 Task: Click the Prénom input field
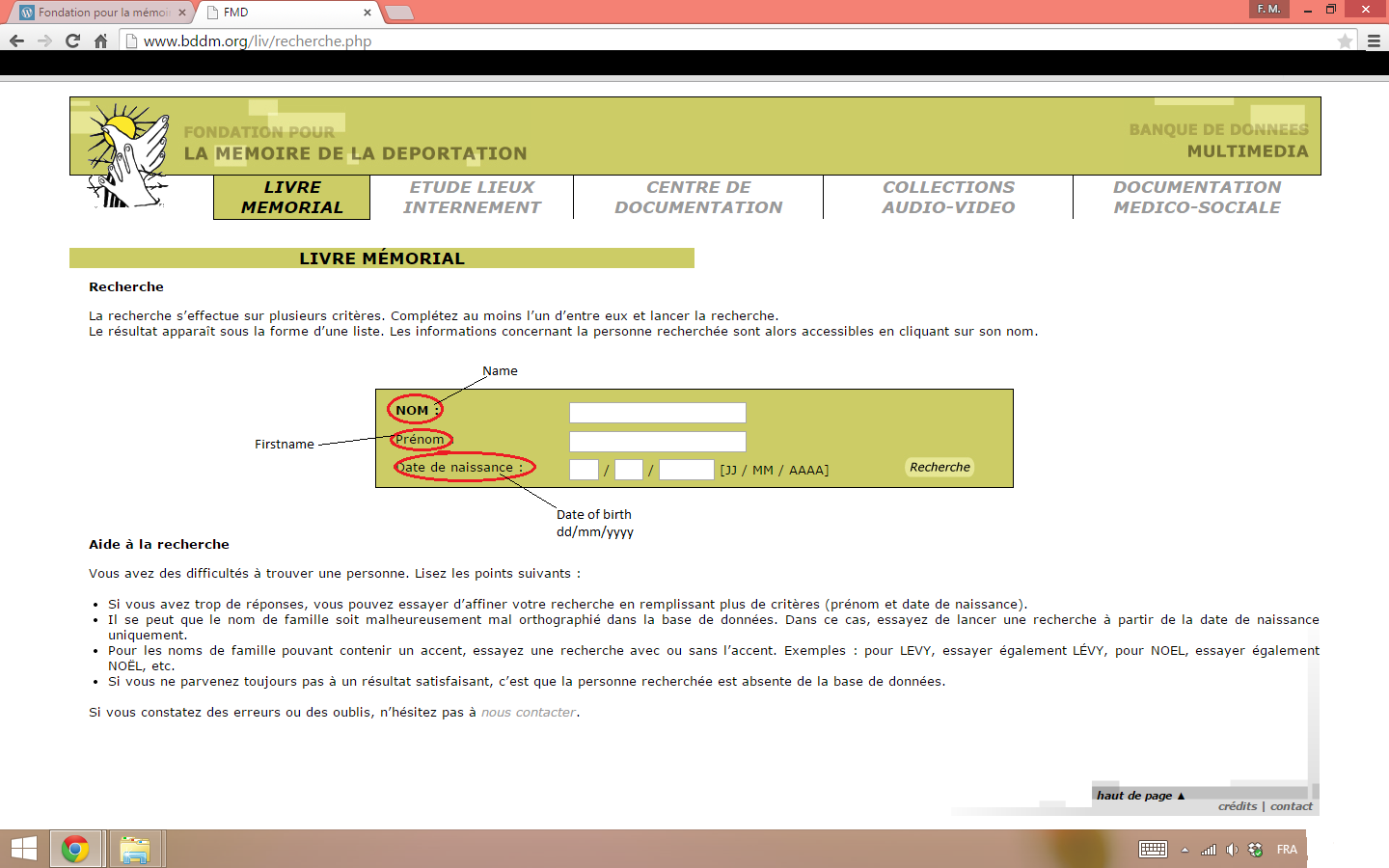[x=657, y=442]
